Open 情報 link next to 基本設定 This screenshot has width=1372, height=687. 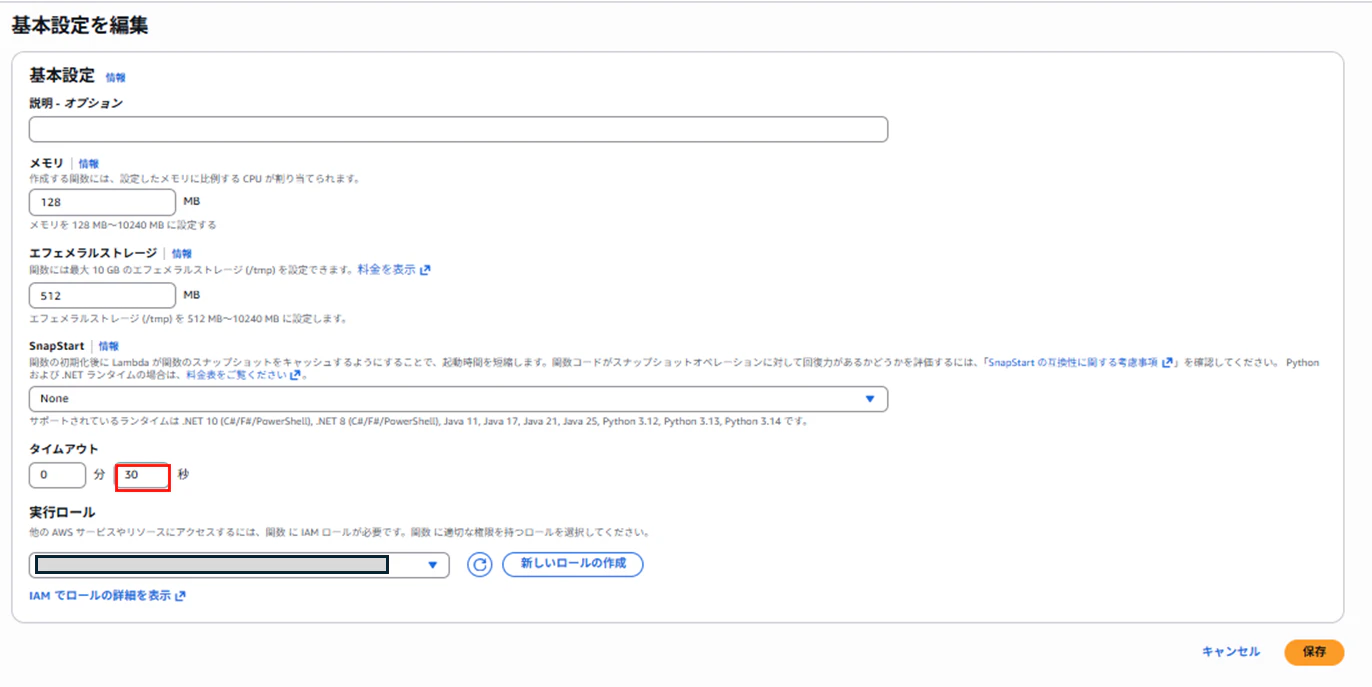(x=116, y=77)
